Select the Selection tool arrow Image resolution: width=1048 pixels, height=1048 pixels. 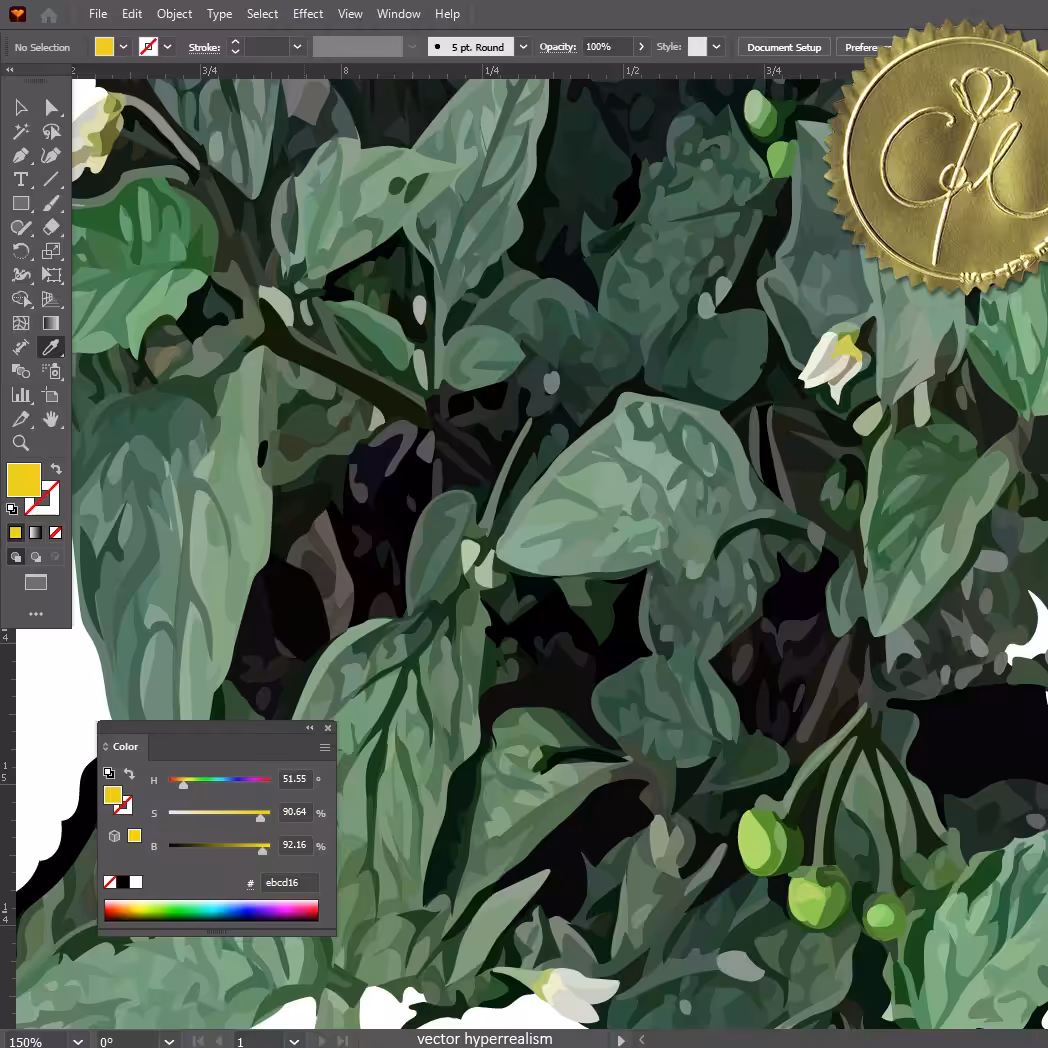pos(21,108)
